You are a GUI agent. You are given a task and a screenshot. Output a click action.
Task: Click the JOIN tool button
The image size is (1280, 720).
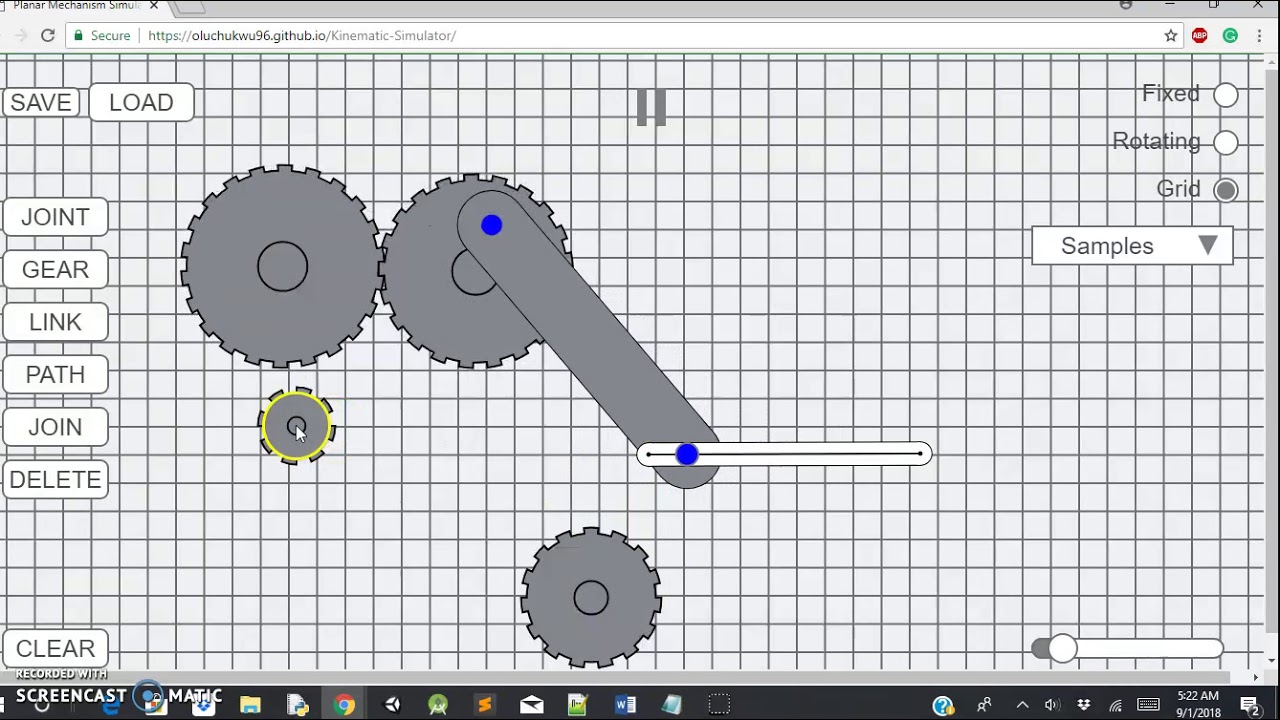point(55,427)
